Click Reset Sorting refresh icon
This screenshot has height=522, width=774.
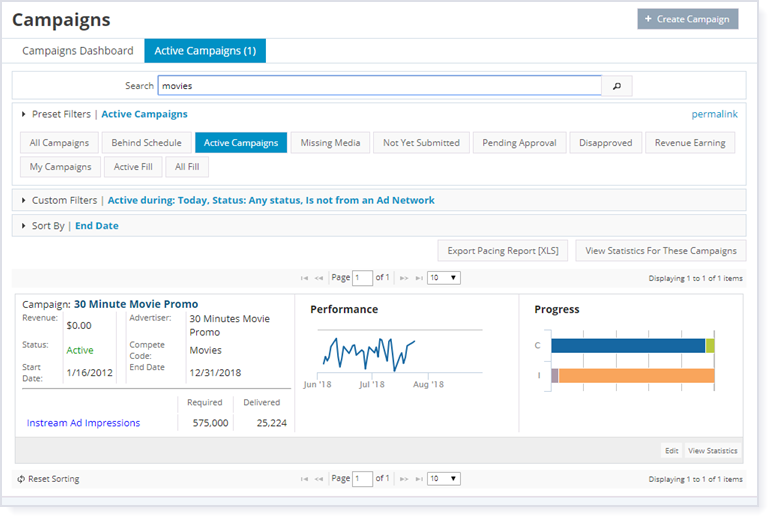coord(21,479)
